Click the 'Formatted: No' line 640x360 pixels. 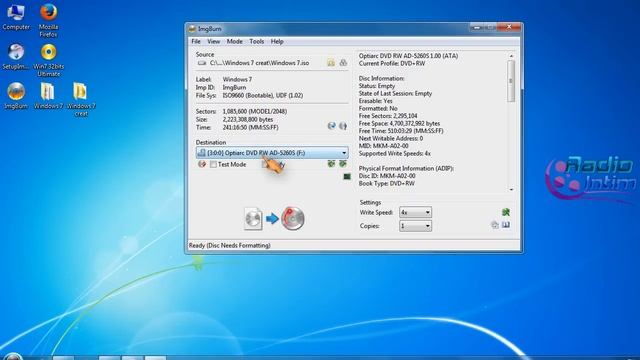(x=378, y=109)
